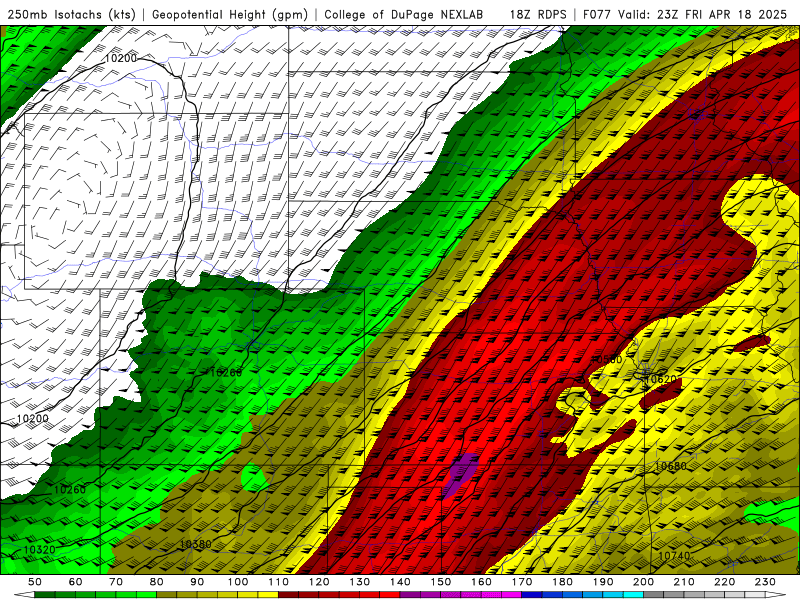
Task: Click the legend value 80
Action: coord(157,582)
